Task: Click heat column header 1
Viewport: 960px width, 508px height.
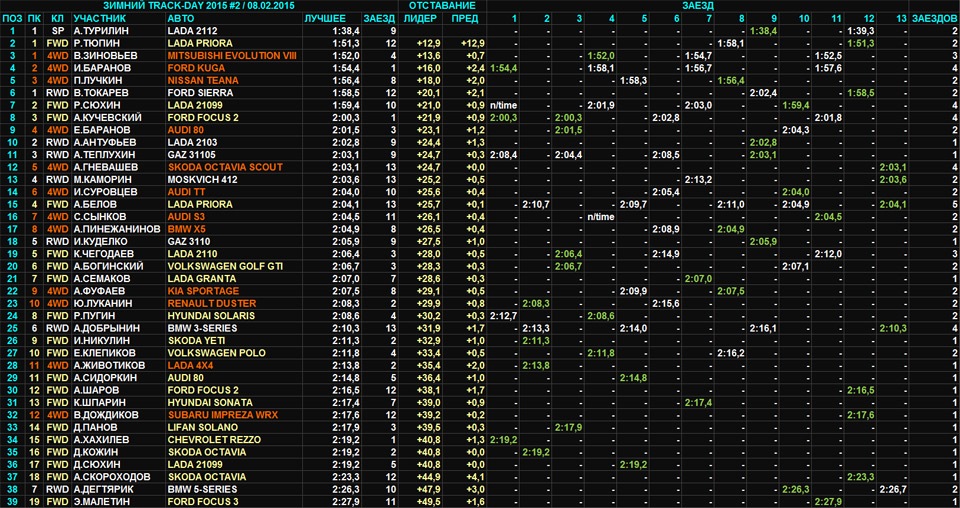Action: click(514, 18)
